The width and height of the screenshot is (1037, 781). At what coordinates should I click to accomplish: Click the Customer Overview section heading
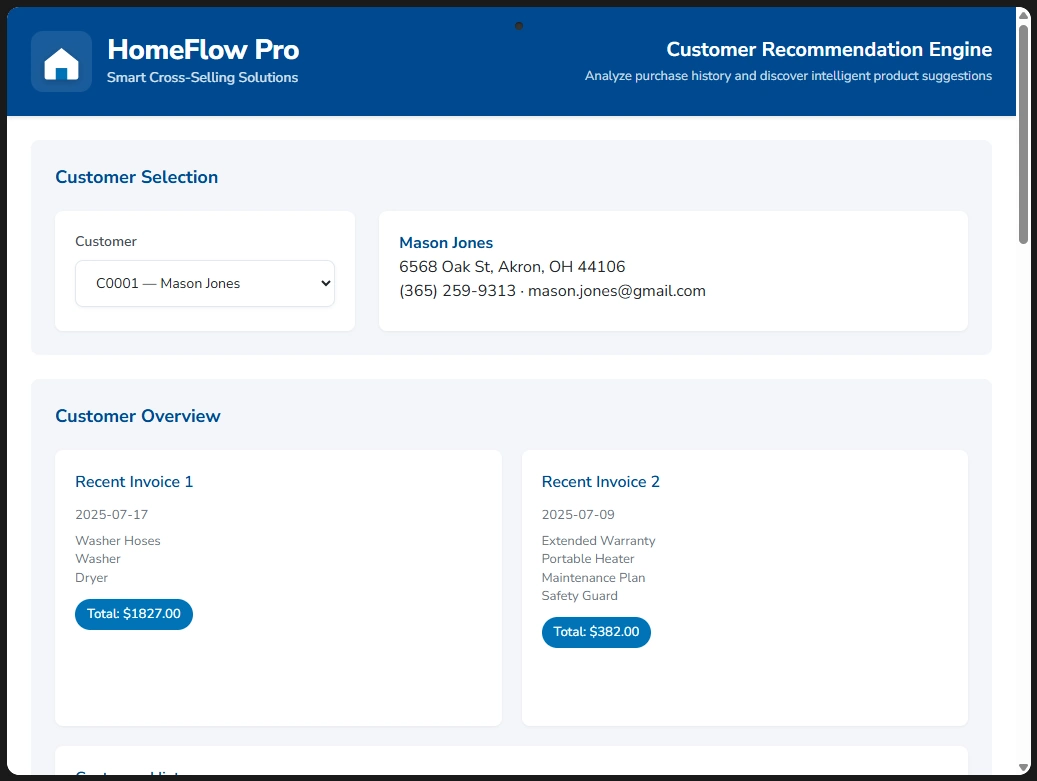point(138,416)
